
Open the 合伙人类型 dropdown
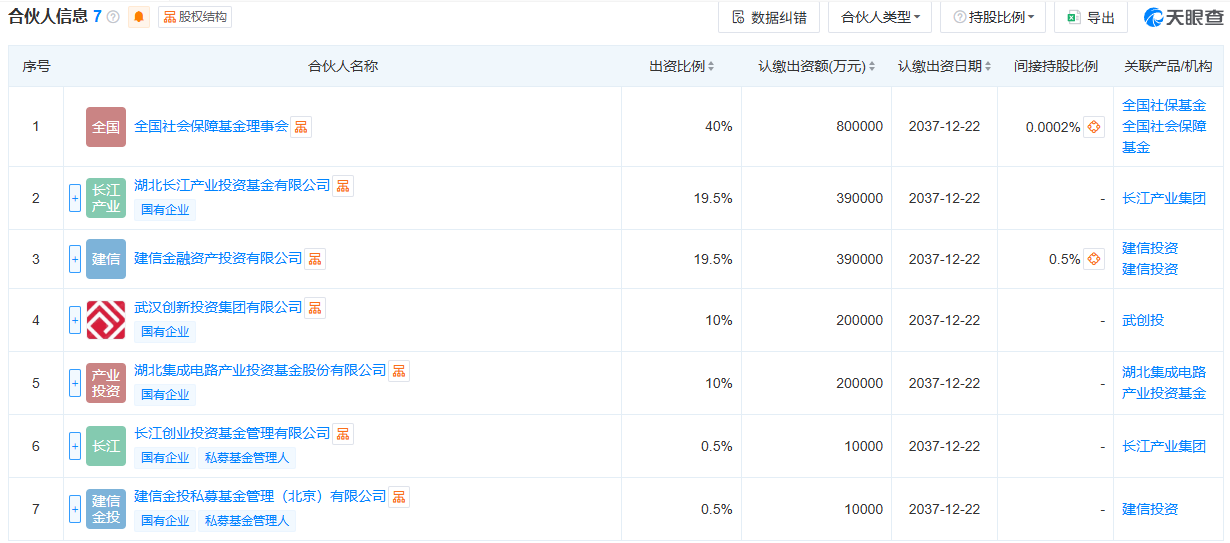(x=880, y=17)
